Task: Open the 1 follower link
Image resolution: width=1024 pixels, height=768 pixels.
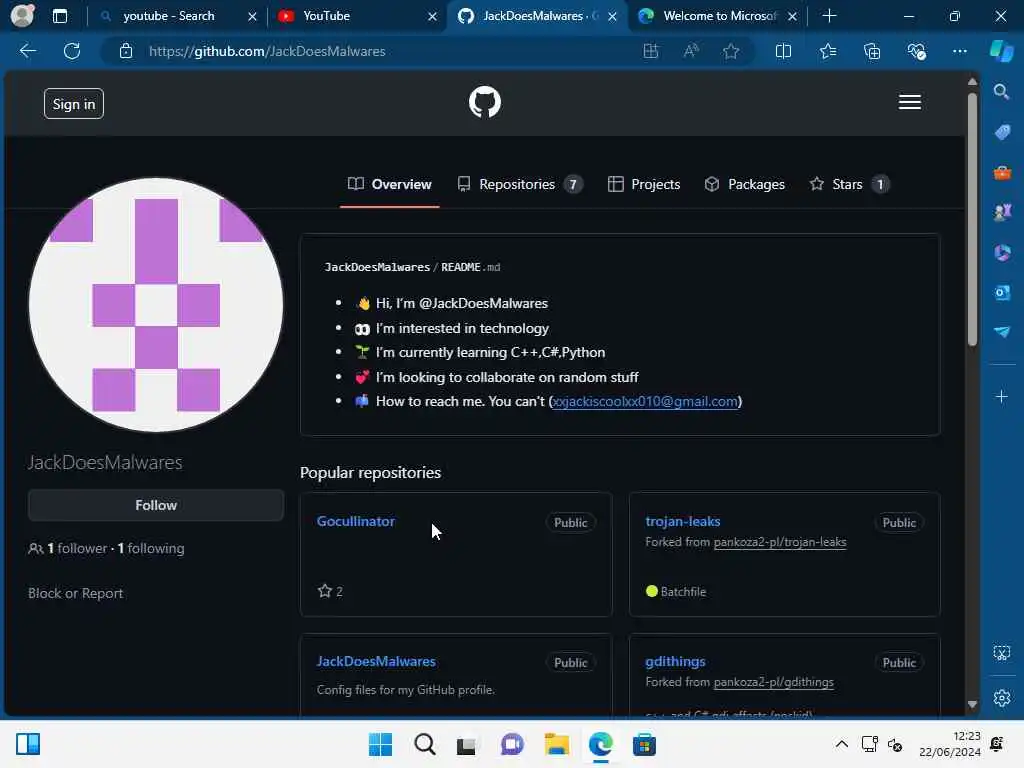Action: [76, 548]
